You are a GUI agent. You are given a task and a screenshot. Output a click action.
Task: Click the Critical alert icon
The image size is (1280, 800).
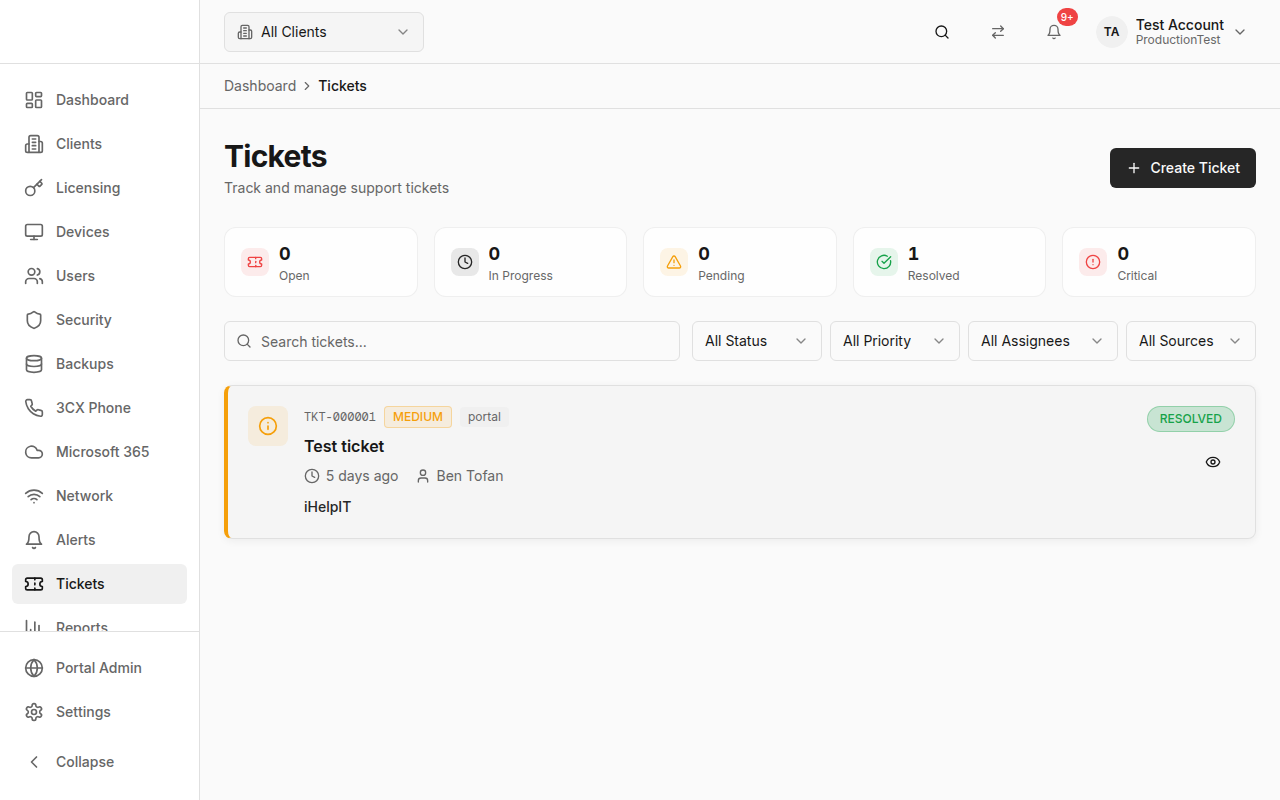pos(1093,262)
